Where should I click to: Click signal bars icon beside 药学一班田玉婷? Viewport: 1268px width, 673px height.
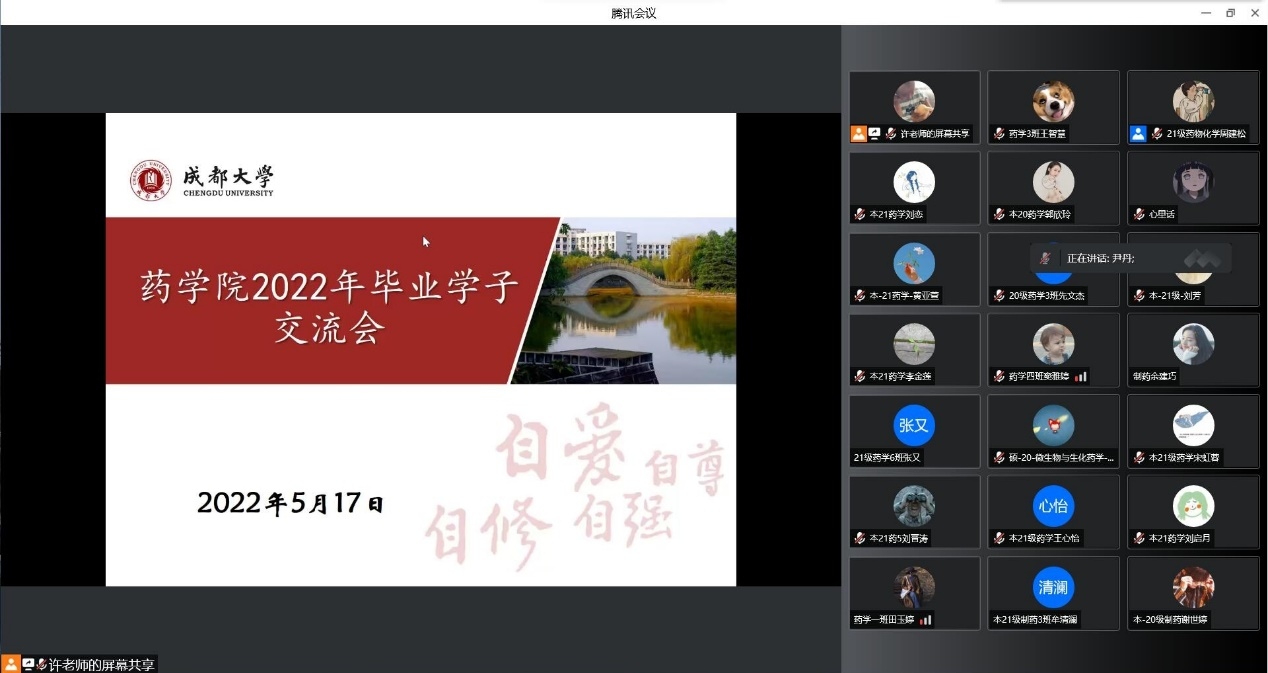tap(925, 620)
